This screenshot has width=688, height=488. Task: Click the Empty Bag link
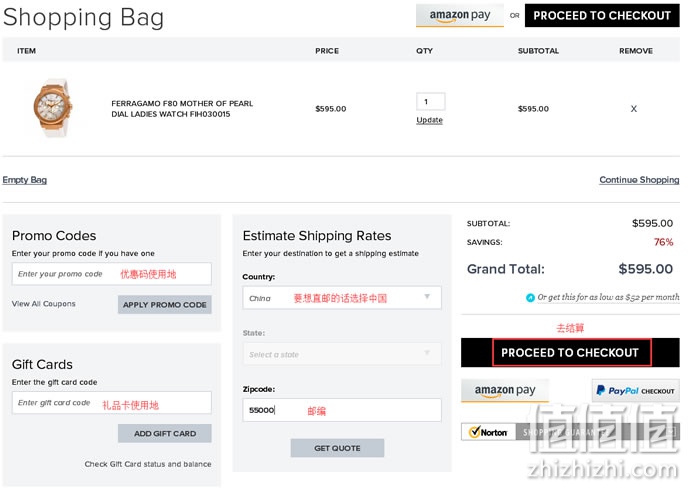point(25,179)
